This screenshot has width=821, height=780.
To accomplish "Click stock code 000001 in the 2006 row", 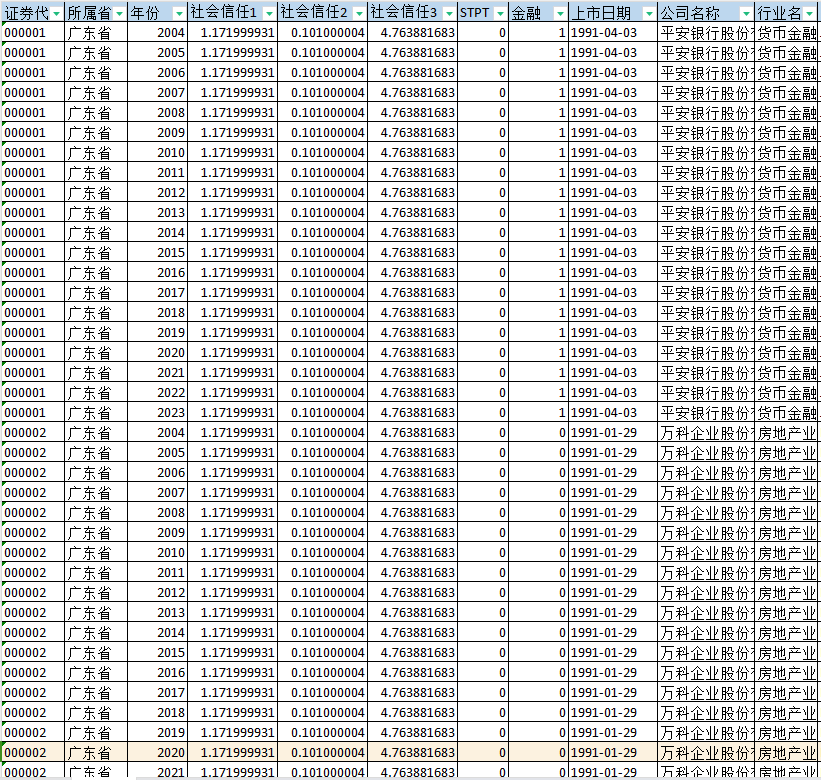I will coord(33,73).
